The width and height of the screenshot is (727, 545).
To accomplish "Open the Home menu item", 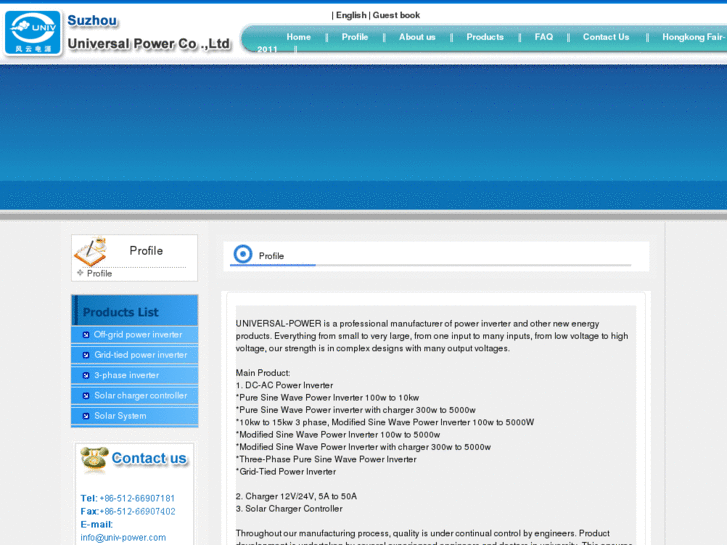I will 298,37.
